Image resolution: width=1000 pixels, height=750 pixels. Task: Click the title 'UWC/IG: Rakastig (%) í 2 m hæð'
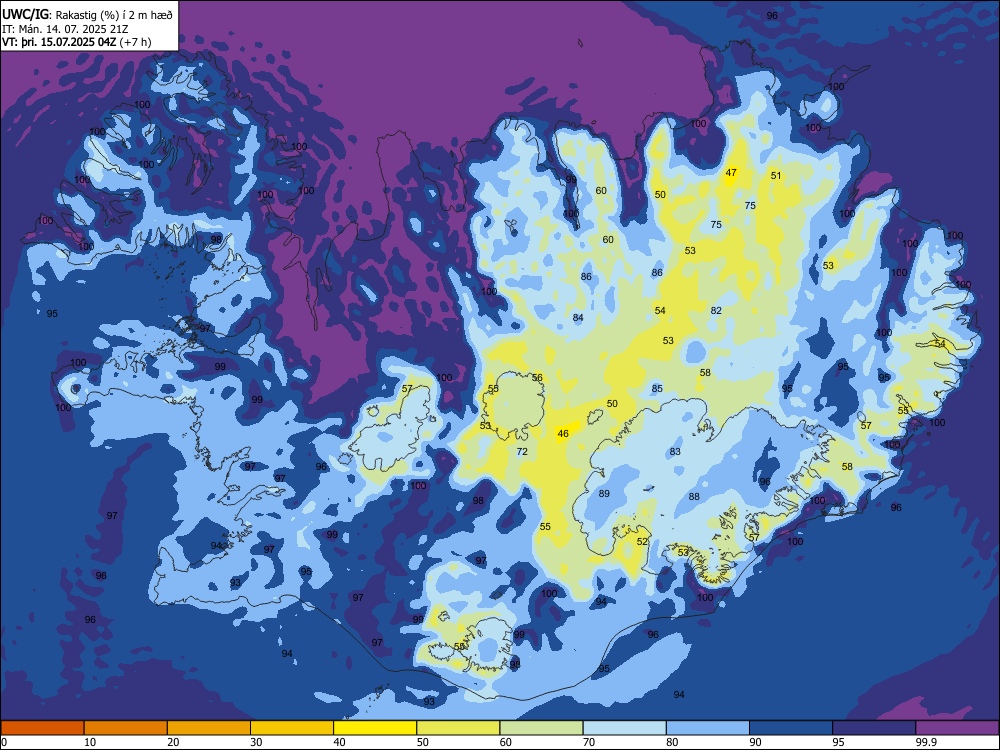click(87, 15)
